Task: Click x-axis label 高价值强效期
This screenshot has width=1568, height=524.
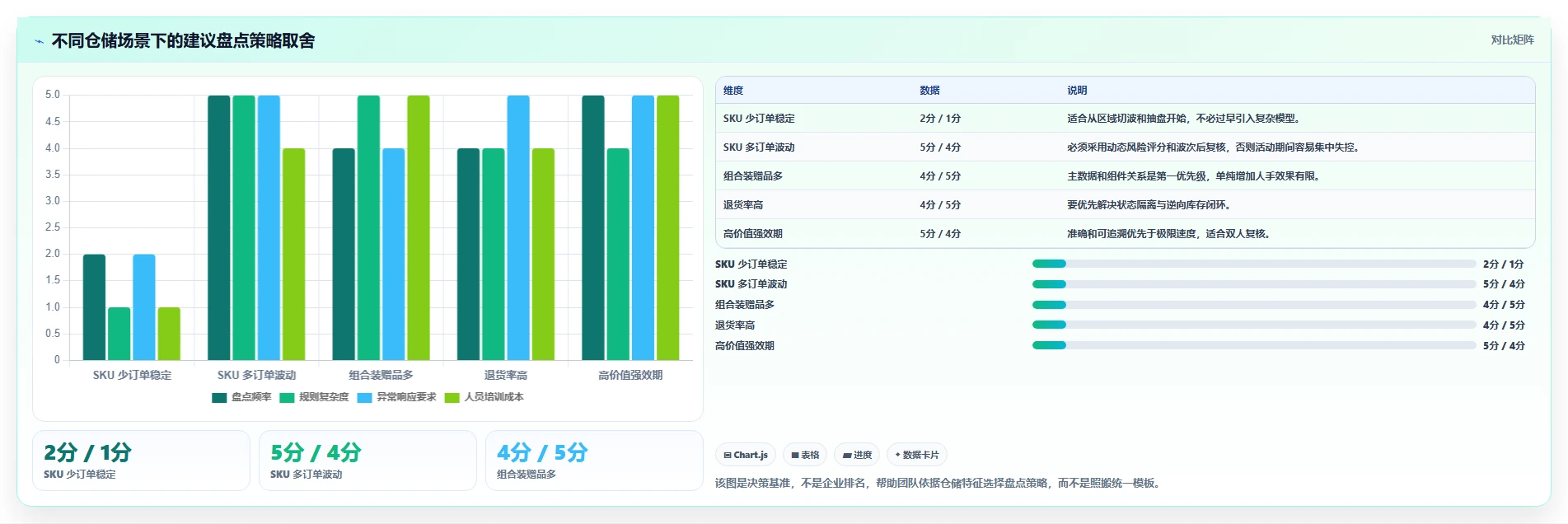Action: tap(630, 375)
